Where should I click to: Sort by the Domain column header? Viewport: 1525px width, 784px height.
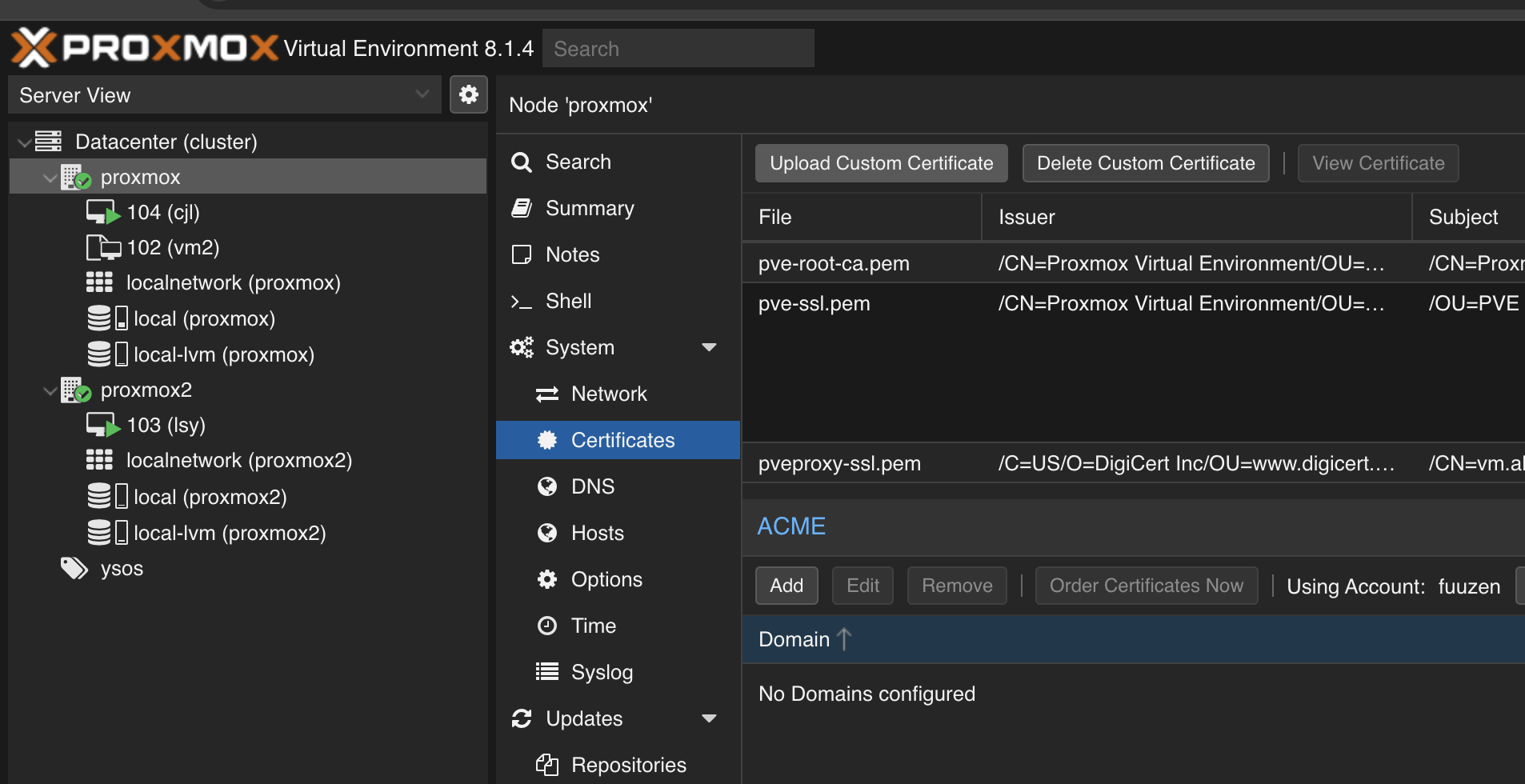tap(1133, 639)
